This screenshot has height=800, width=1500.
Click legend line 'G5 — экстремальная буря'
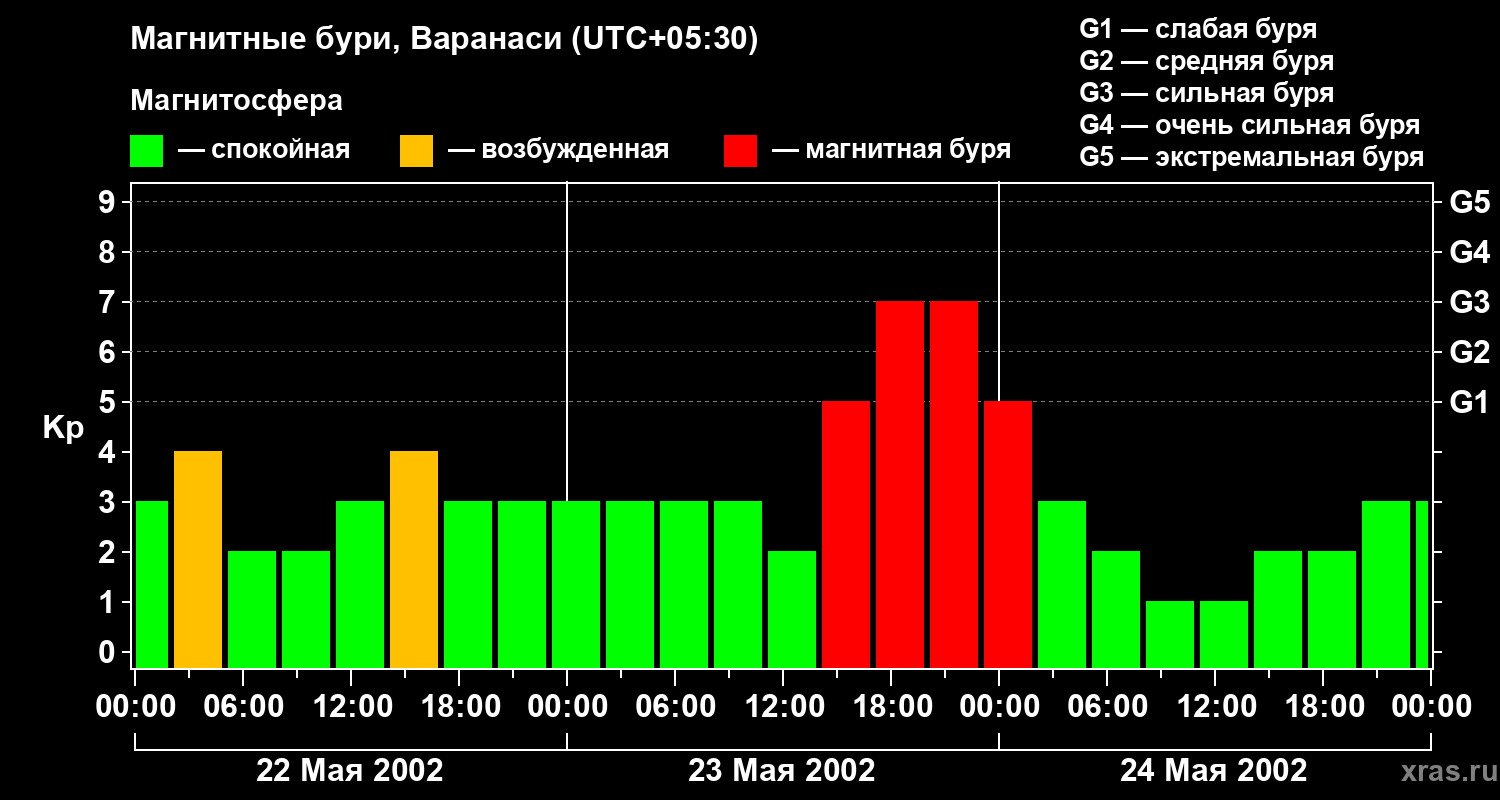pyautogui.click(x=1252, y=158)
